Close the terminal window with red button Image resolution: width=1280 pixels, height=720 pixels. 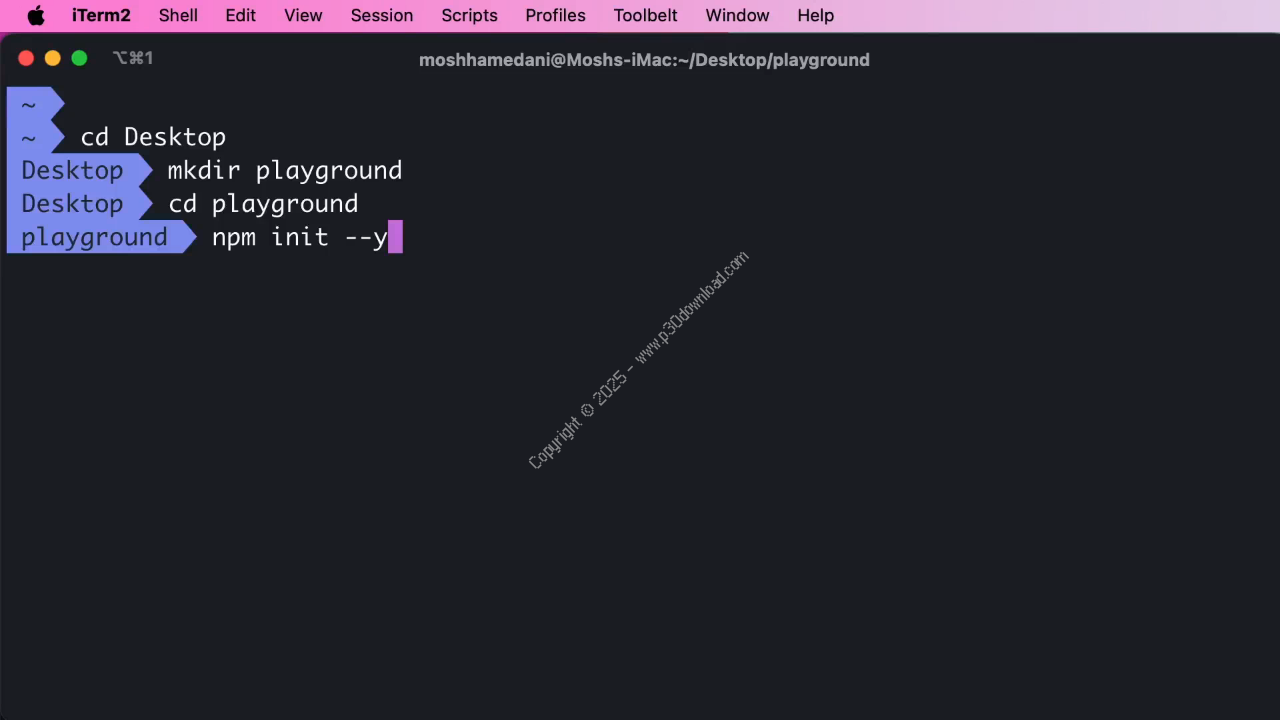click(x=26, y=59)
